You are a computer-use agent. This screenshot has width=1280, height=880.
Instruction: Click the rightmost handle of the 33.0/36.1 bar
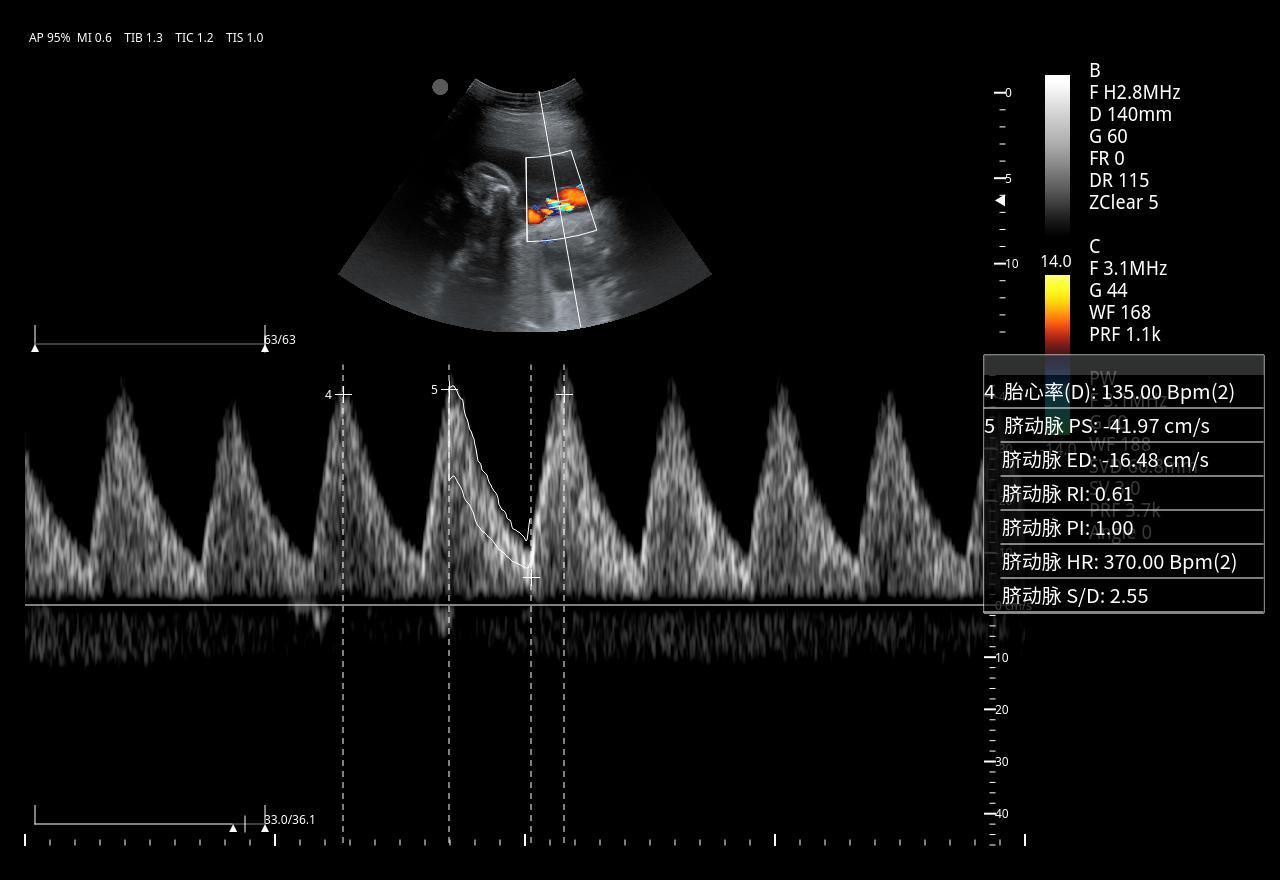265,828
